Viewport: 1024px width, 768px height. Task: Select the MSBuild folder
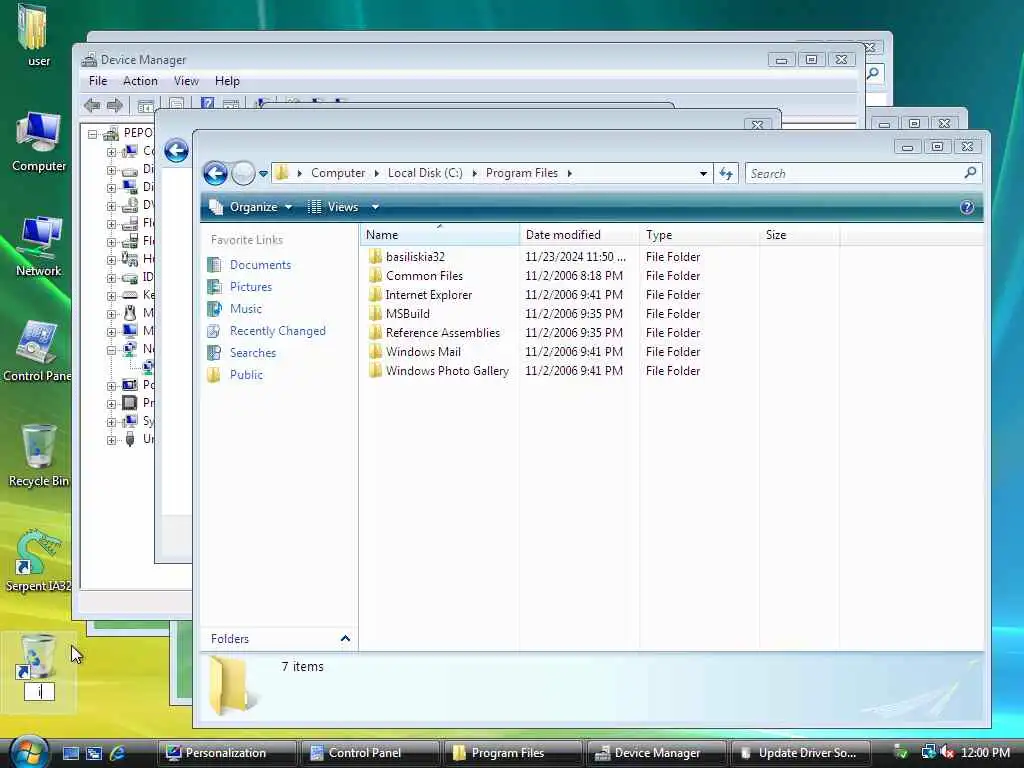[408, 313]
